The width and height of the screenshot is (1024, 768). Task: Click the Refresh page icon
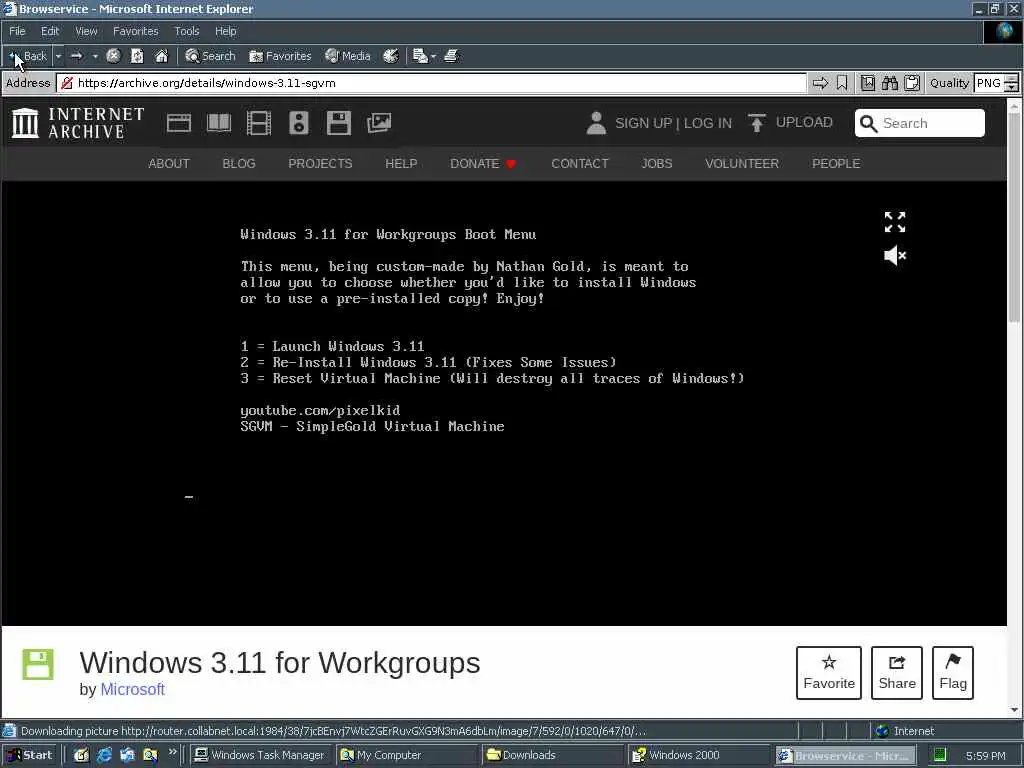(x=137, y=56)
